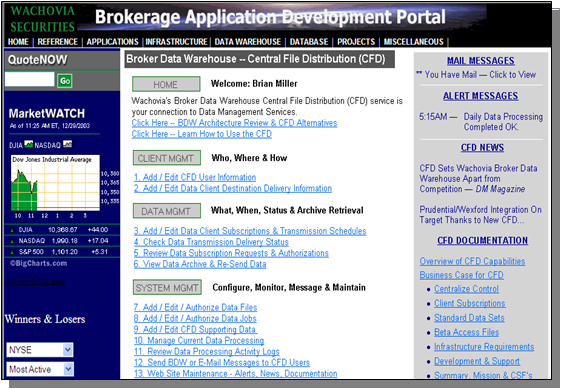Click the DJIA chart icon in MarketWATCH
The height and width of the screenshot is (389, 561).
[29, 144]
